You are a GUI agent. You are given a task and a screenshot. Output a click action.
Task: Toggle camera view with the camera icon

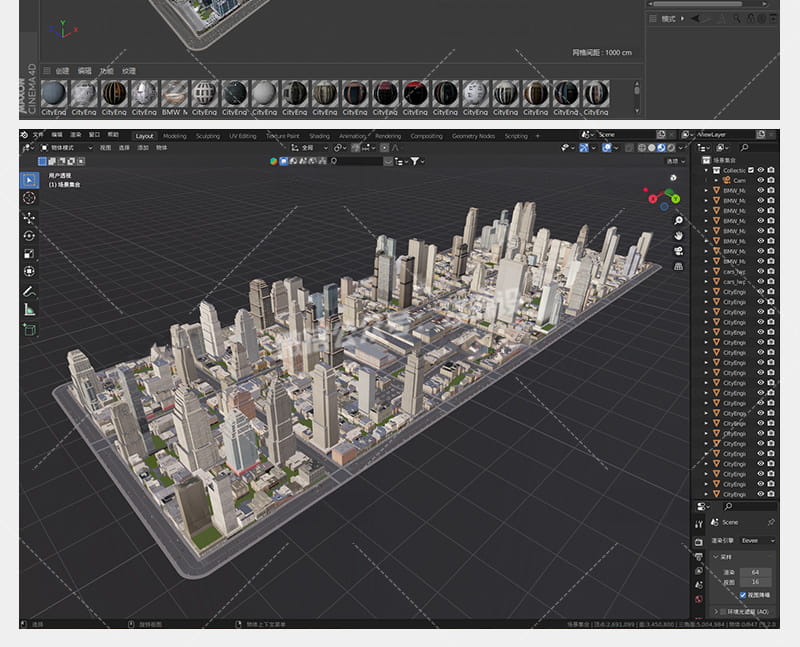tap(679, 251)
